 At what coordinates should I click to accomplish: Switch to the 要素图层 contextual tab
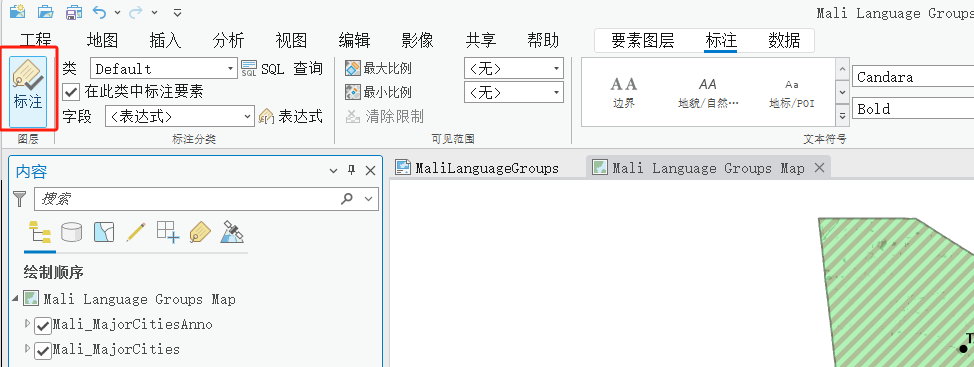click(643, 41)
